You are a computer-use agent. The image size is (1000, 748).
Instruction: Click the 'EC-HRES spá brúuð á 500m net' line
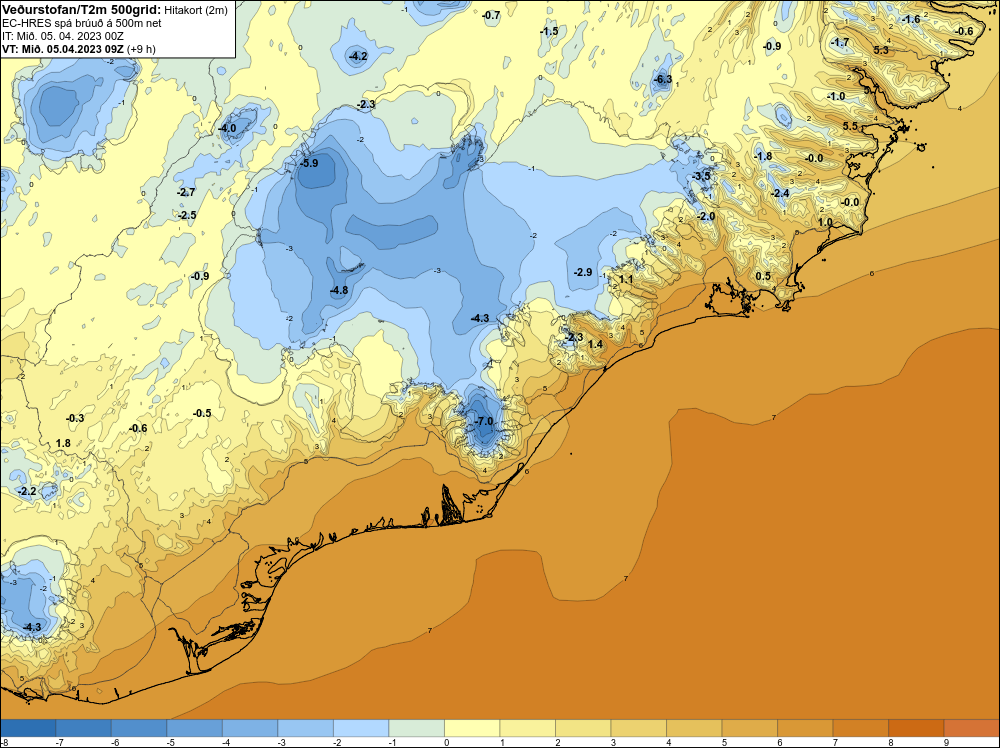82,23
